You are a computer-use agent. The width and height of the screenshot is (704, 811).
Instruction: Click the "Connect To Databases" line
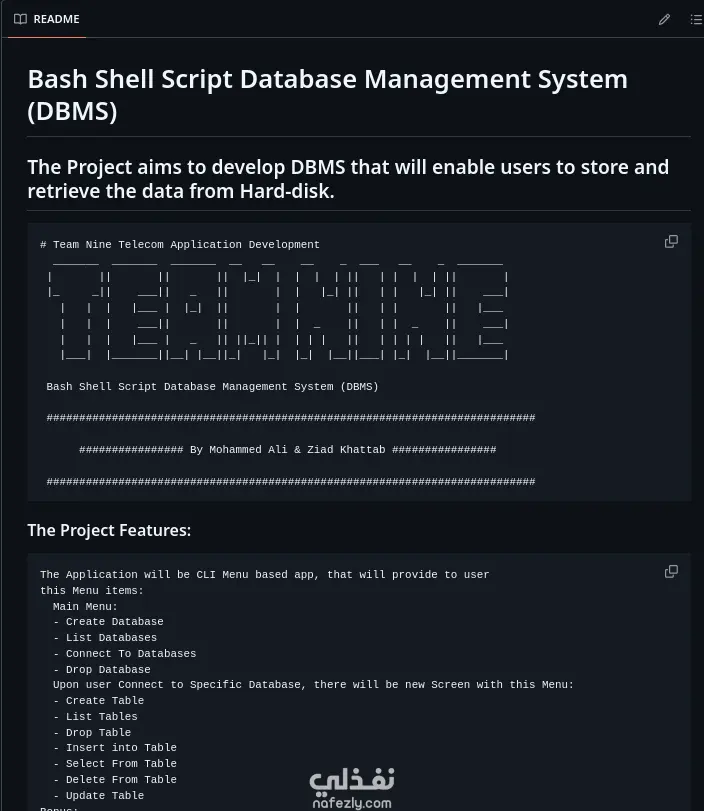click(125, 654)
